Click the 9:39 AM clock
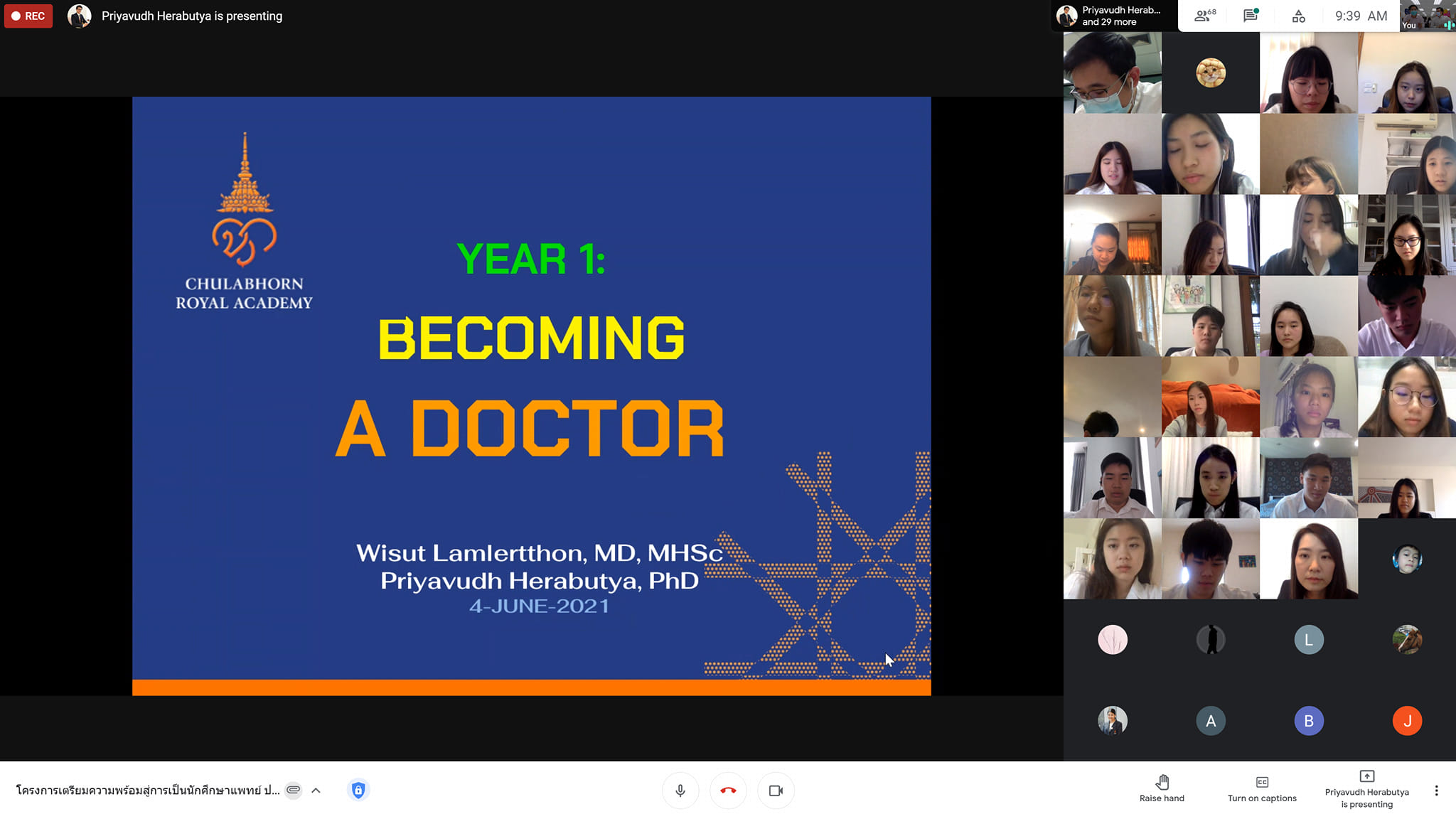This screenshot has height=819, width=1456. click(1361, 16)
